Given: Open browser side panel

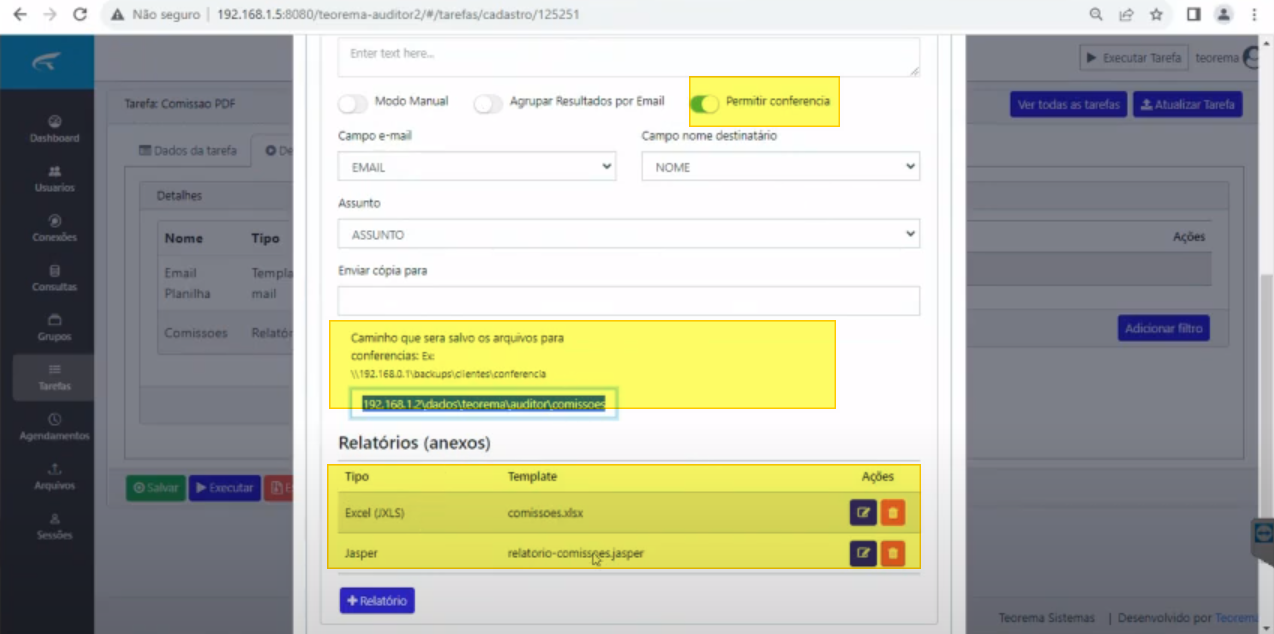Looking at the screenshot, I should [x=1193, y=15].
